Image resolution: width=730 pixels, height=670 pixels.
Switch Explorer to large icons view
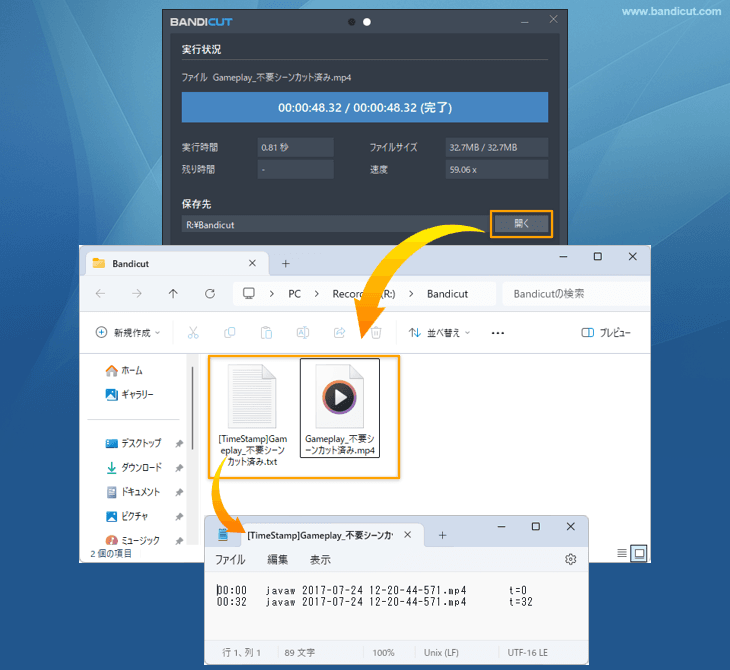[x=639, y=553]
